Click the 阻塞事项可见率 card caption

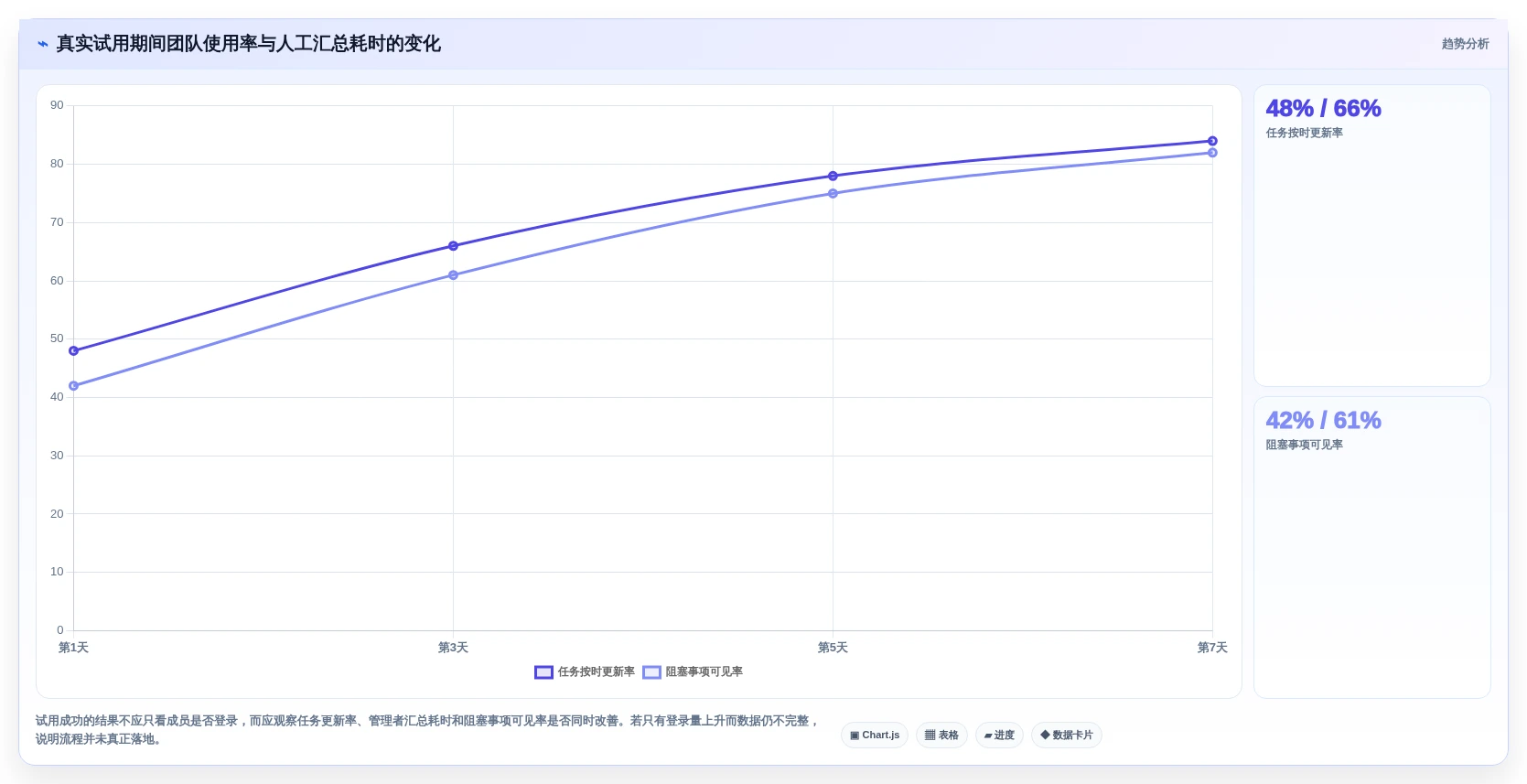coord(1304,446)
